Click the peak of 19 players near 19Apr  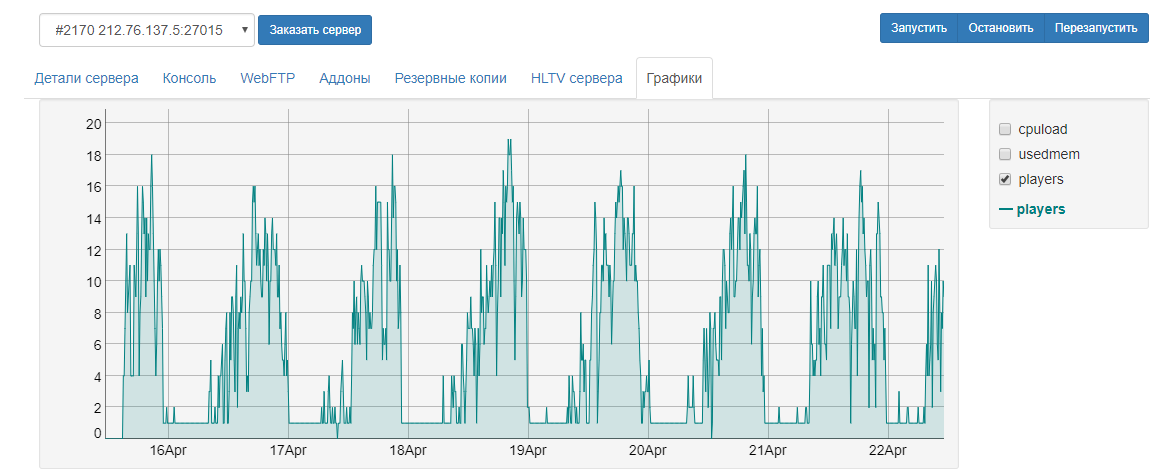[x=509, y=140]
